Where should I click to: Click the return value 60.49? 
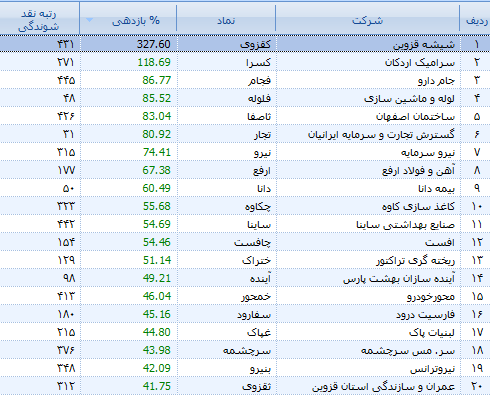pos(156,188)
